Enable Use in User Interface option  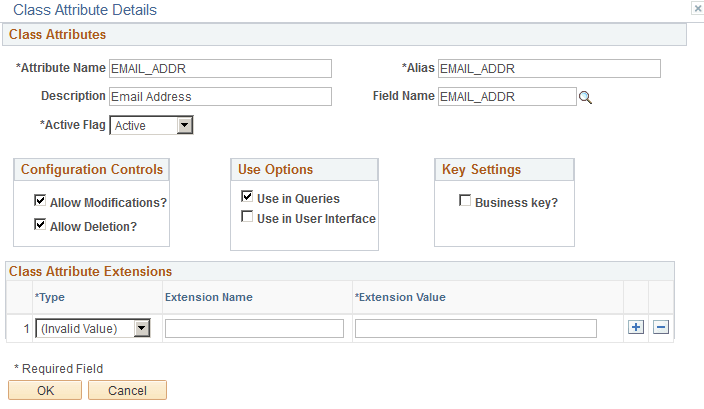click(247, 218)
